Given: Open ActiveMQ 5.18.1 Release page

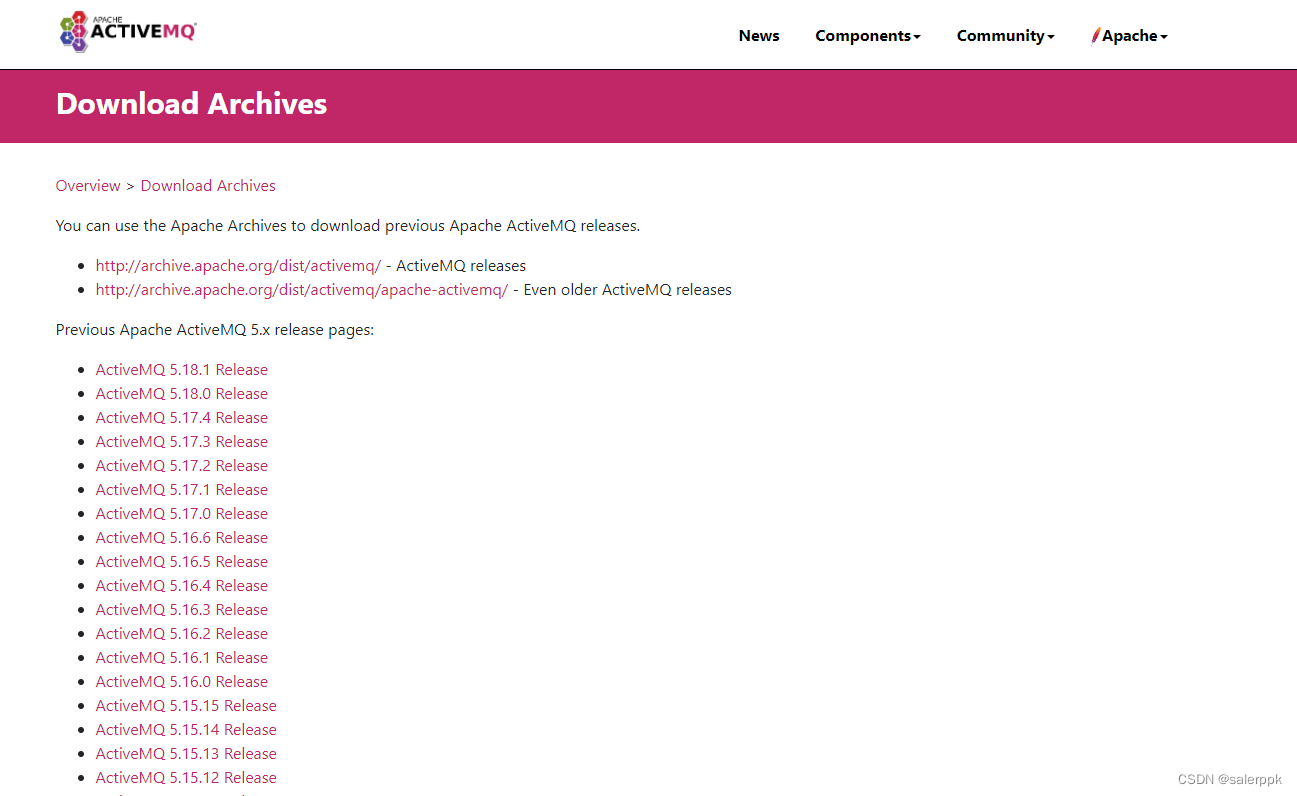Looking at the screenshot, I should click(x=181, y=369).
